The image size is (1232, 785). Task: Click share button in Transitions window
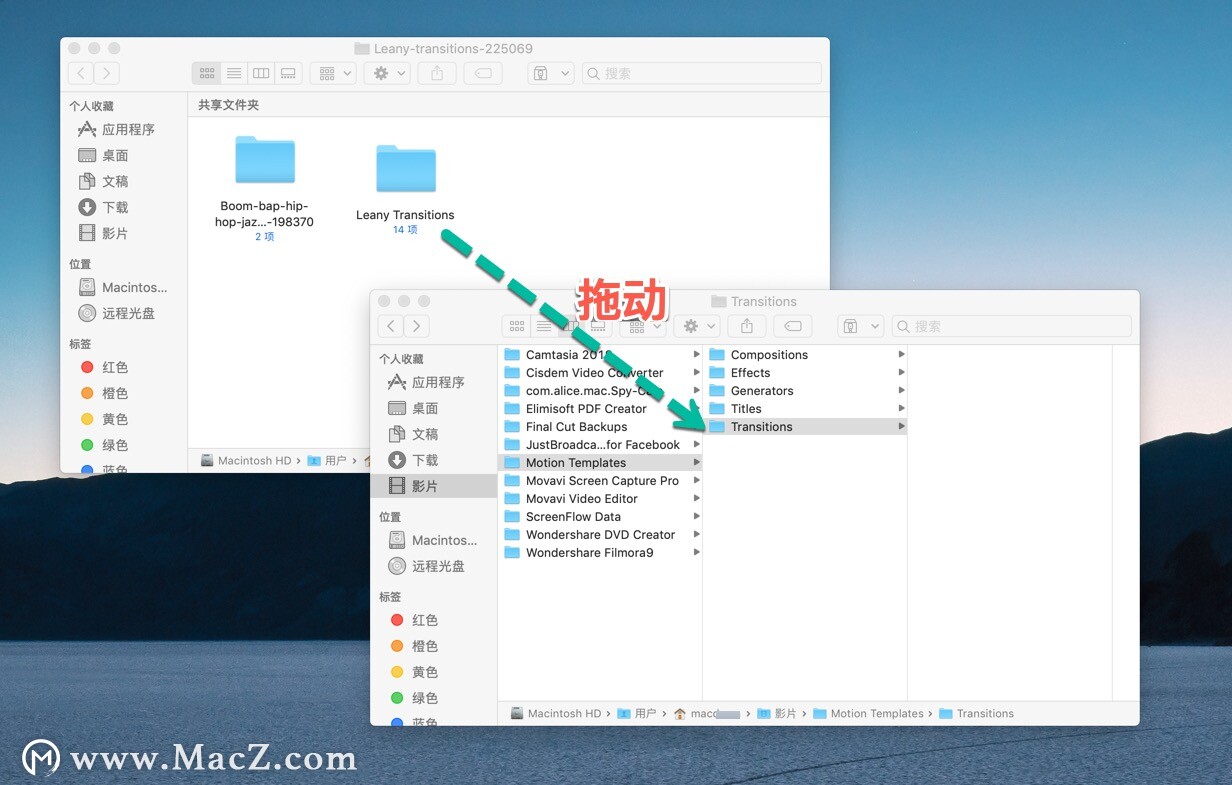(747, 326)
